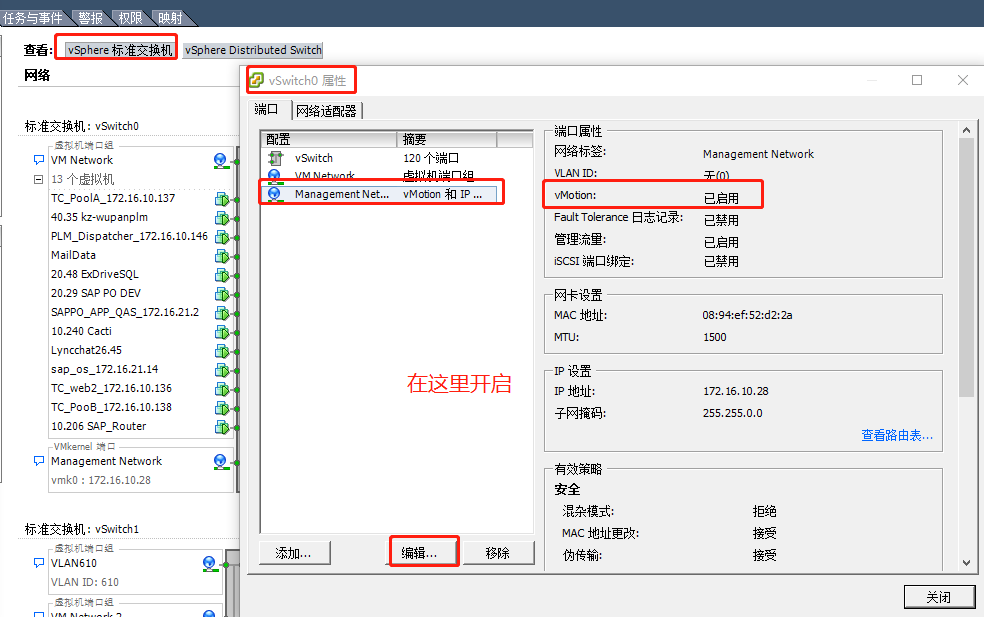This screenshot has height=617, width=984.
Task: Click the iSCSI 端口绑定 已禁用 value
Action: (x=721, y=261)
